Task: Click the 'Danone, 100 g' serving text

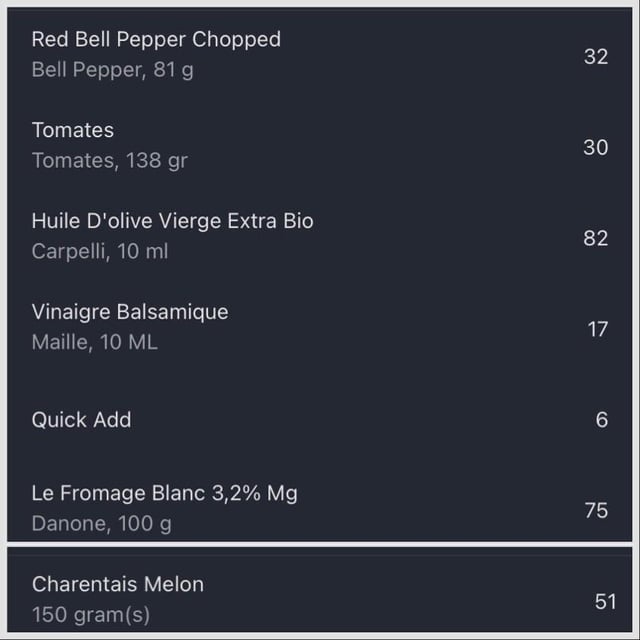Action: tap(102, 524)
